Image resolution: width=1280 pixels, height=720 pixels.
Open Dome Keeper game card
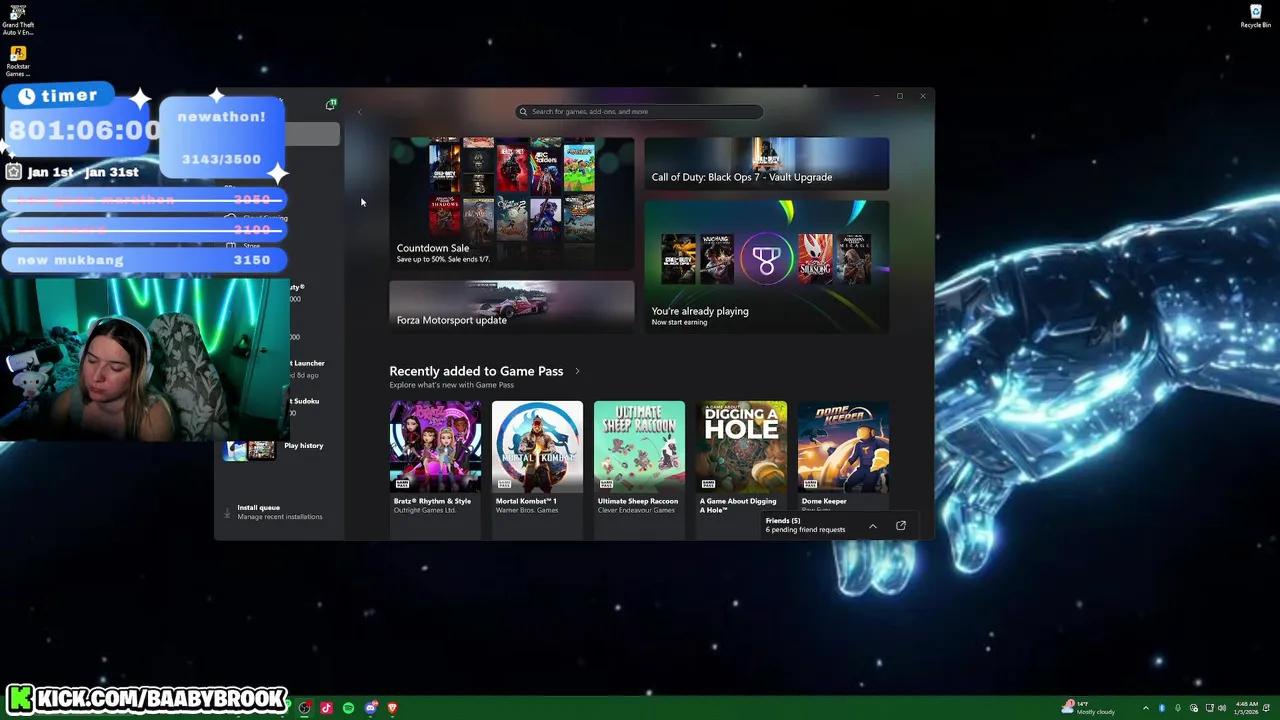pos(843,458)
